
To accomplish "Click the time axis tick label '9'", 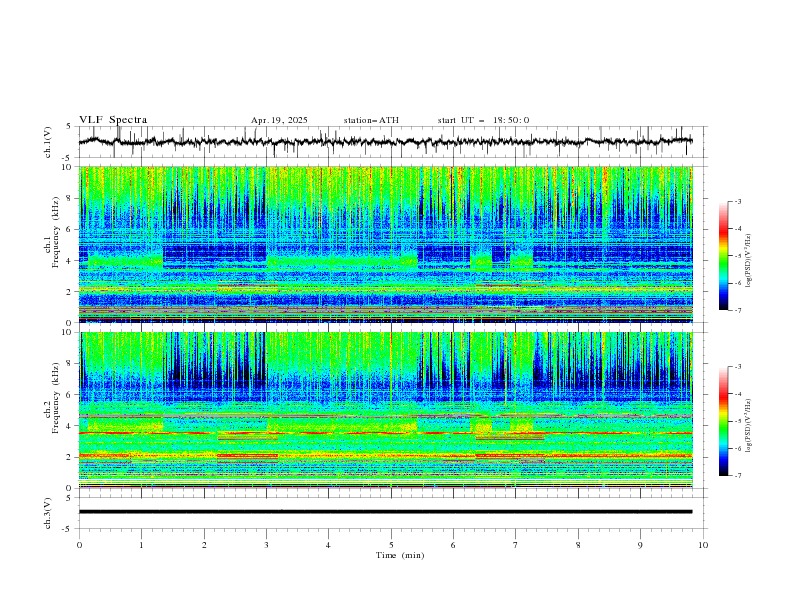I will click(640, 545).
